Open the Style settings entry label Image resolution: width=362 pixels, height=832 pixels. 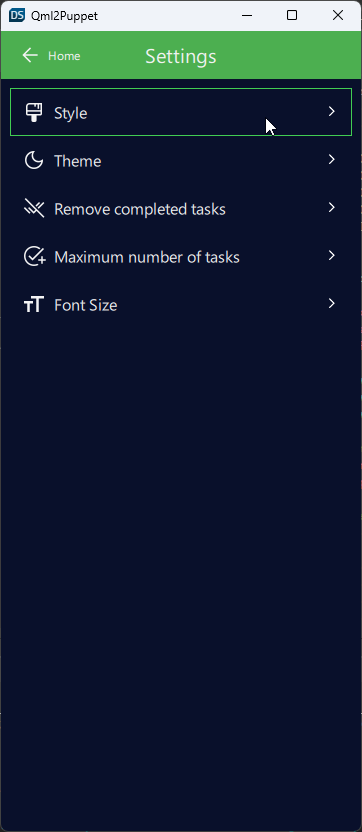coord(71,113)
